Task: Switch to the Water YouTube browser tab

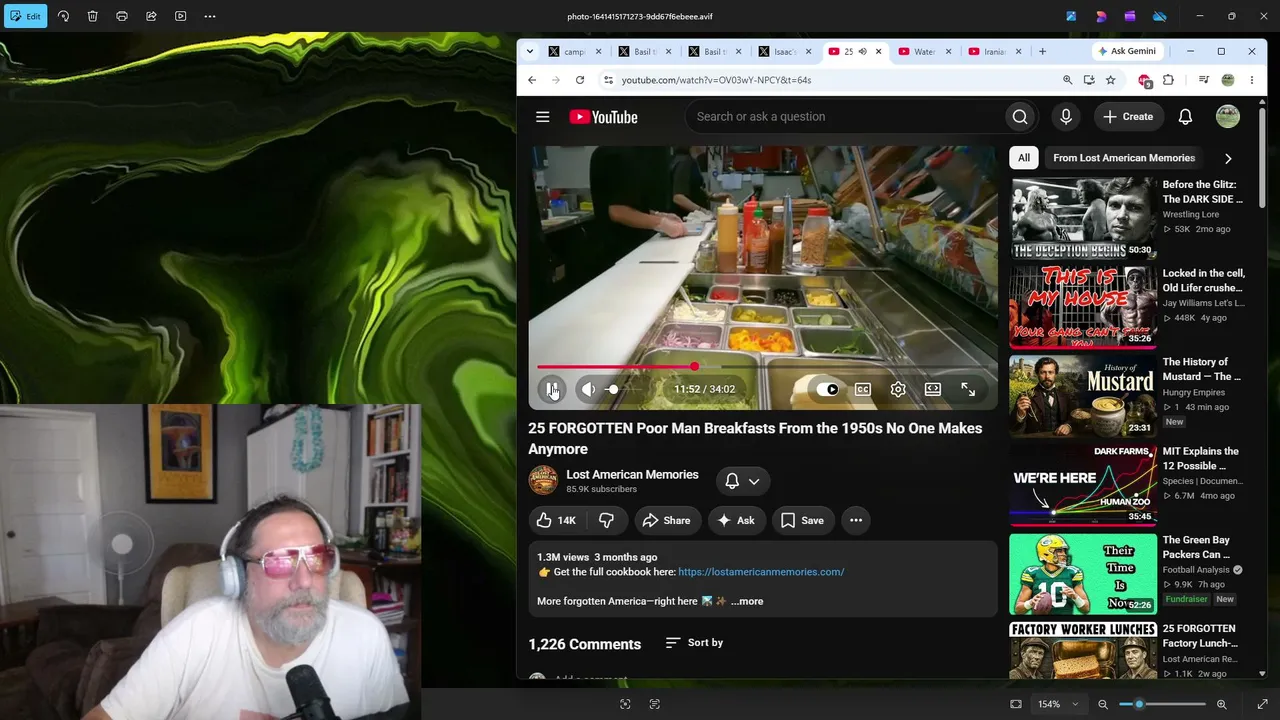Action: [925, 51]
